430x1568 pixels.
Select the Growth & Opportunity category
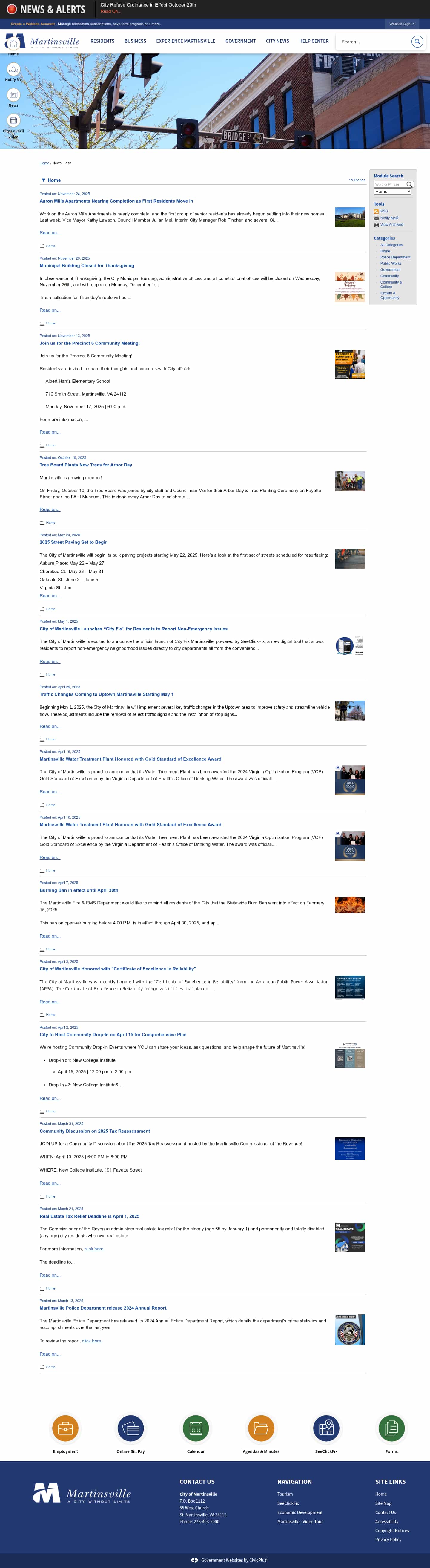tap(390, 295)
